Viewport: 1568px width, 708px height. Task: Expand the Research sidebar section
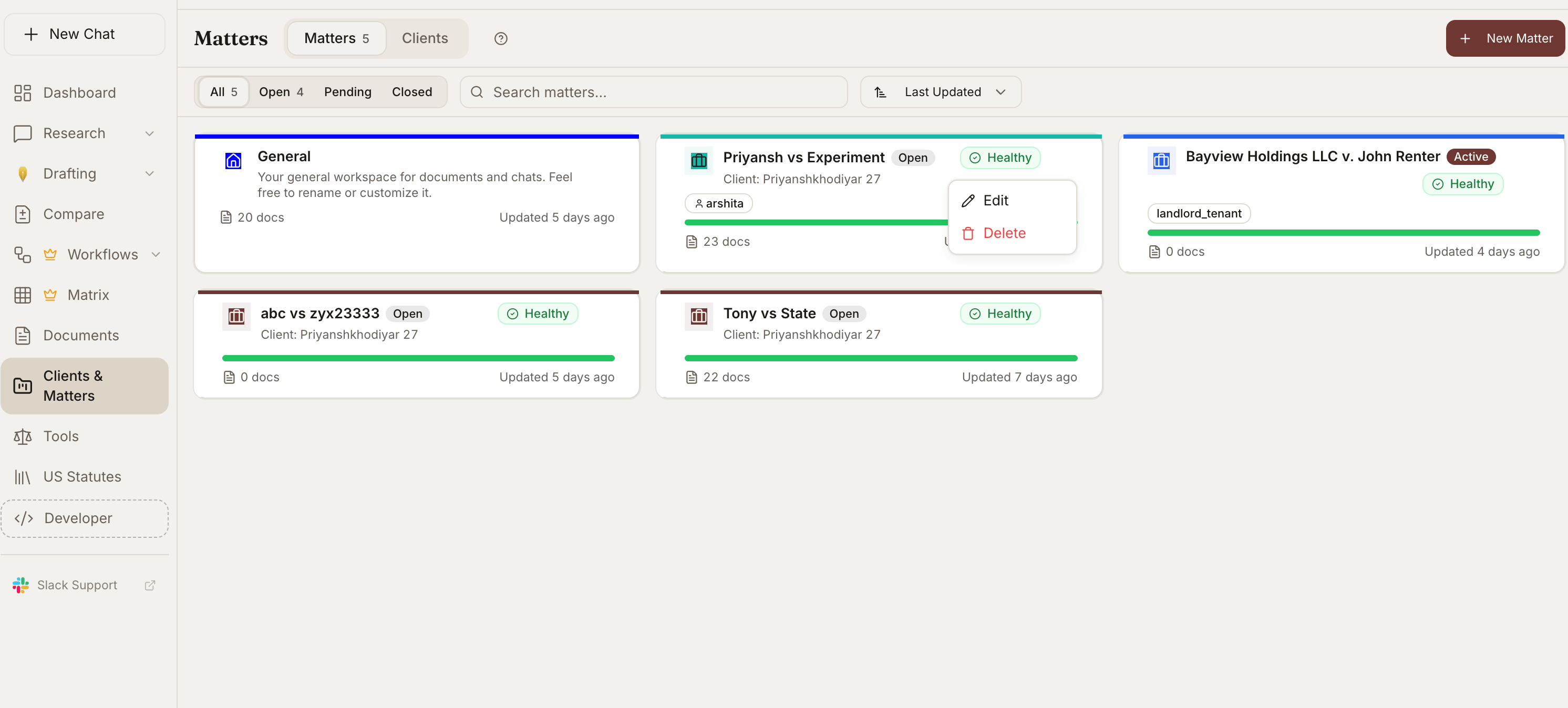(149, 133)
